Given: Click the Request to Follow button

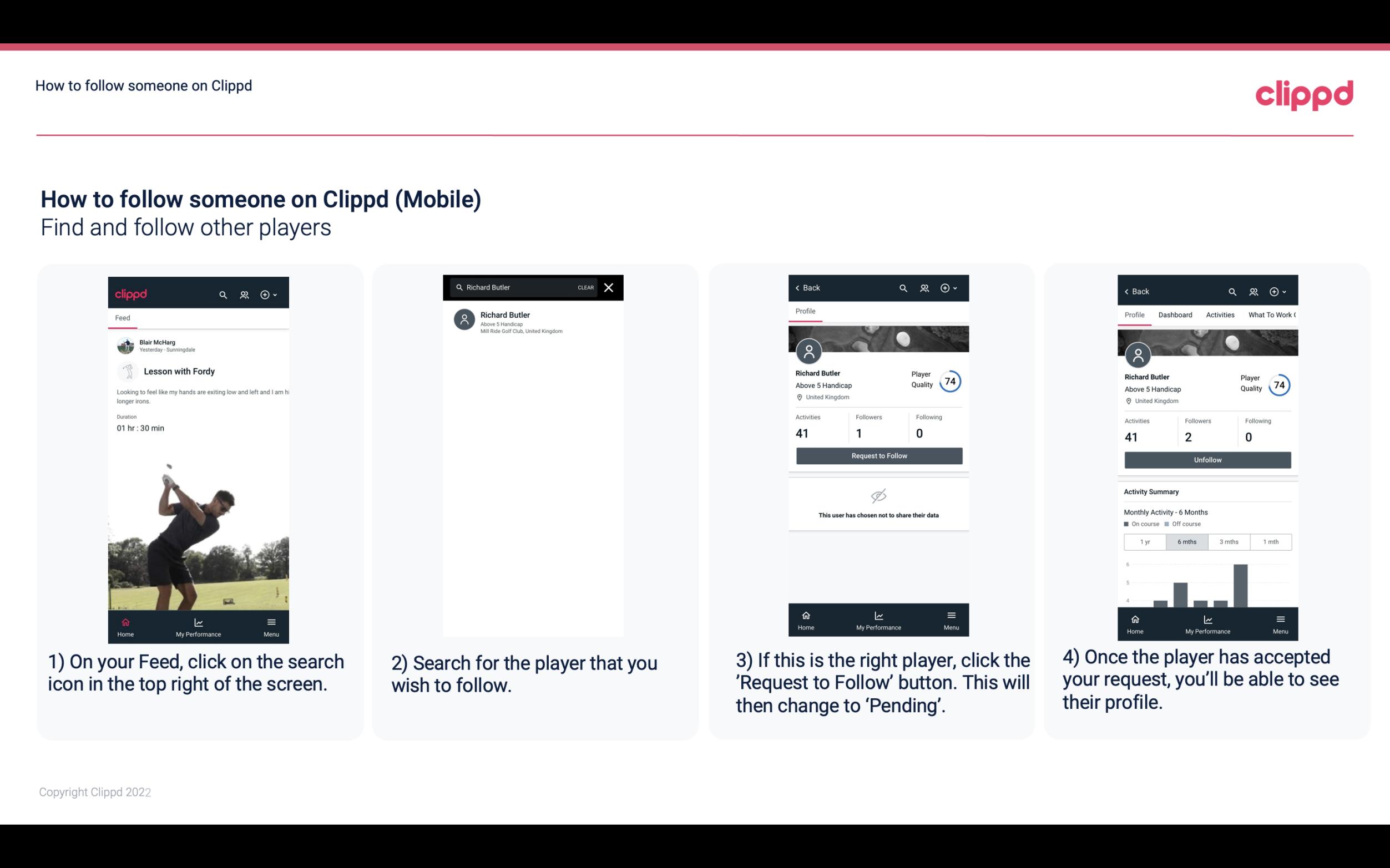Looking at the screenshot, I should [878, 455].
